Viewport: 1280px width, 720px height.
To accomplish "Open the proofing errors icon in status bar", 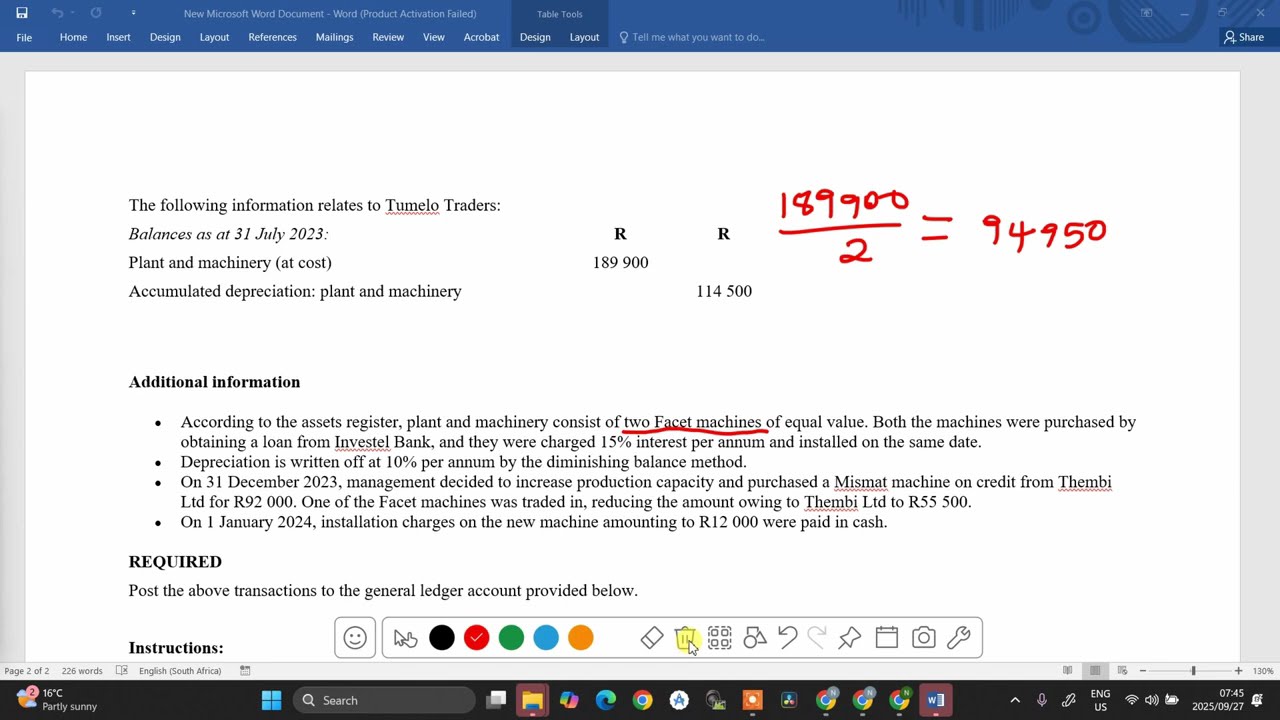I will point(121,671).
